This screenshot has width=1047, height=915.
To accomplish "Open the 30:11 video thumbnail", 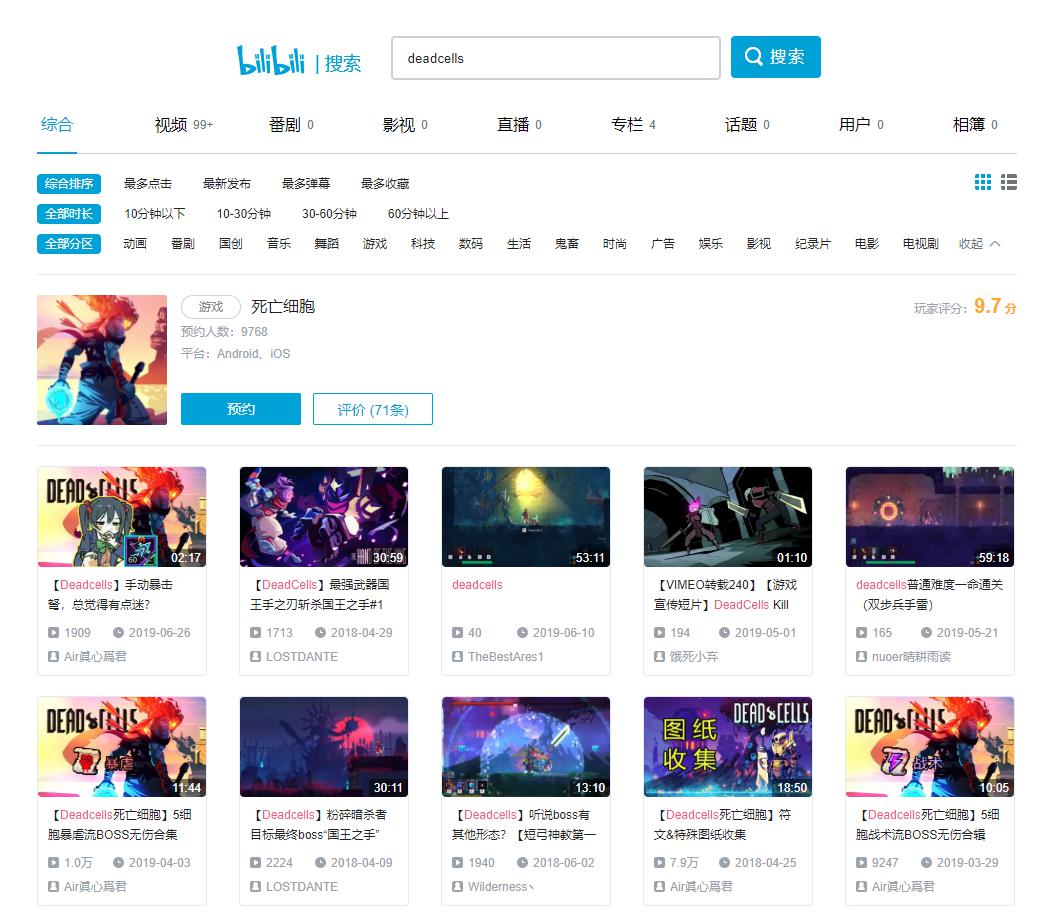I will coord(324,747).
